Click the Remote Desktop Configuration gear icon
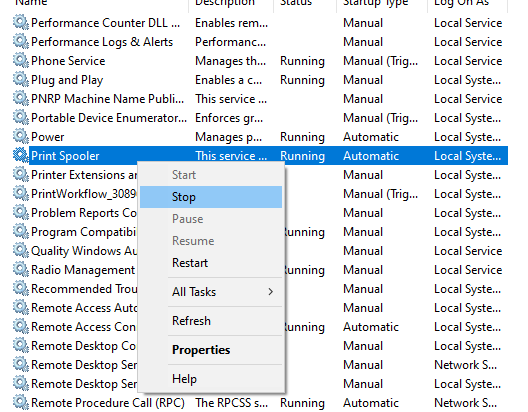Image resolution: width=528 pixels, height=412 pixels. click(21, 346)
